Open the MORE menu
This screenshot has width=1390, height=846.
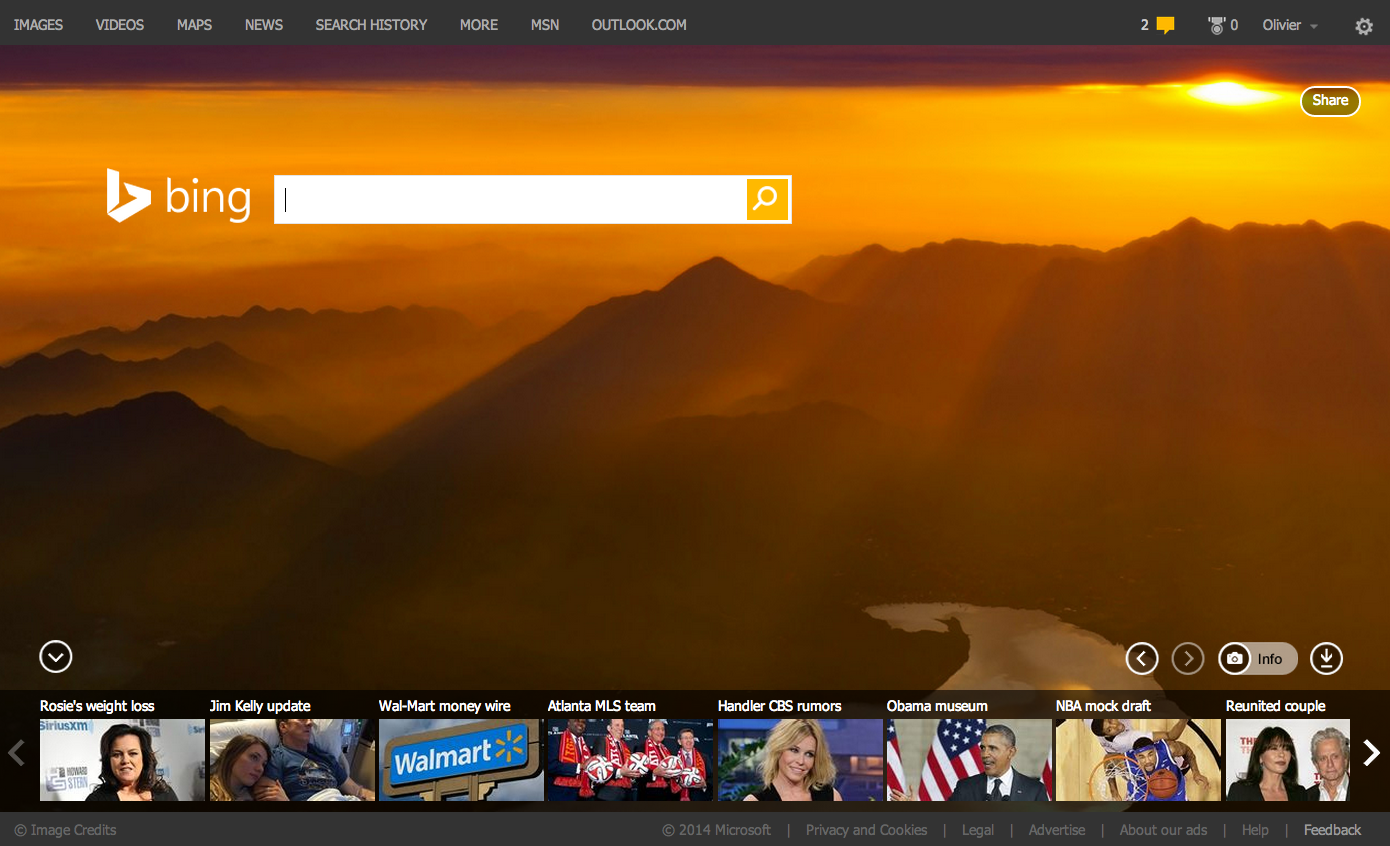point(479,25)
